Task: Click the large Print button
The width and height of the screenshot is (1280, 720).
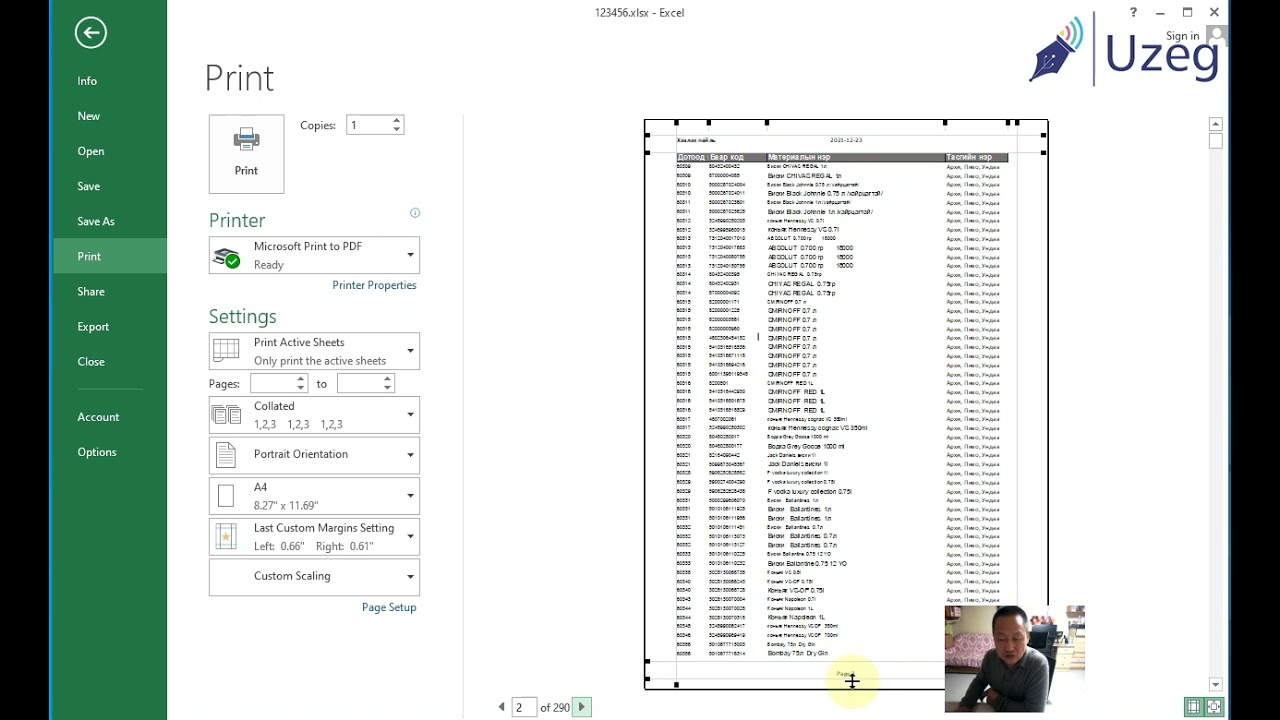Action: tap(246, 154)
